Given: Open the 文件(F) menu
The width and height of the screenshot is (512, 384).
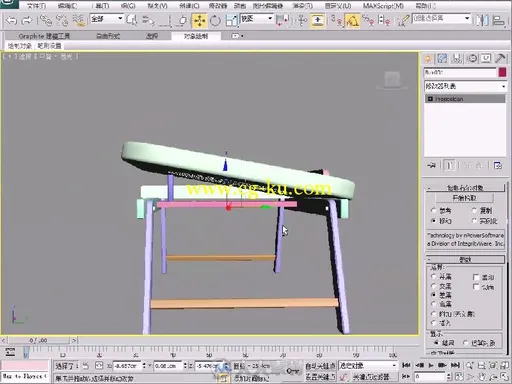Looking at the screenshot, I should tap(36, 6).
